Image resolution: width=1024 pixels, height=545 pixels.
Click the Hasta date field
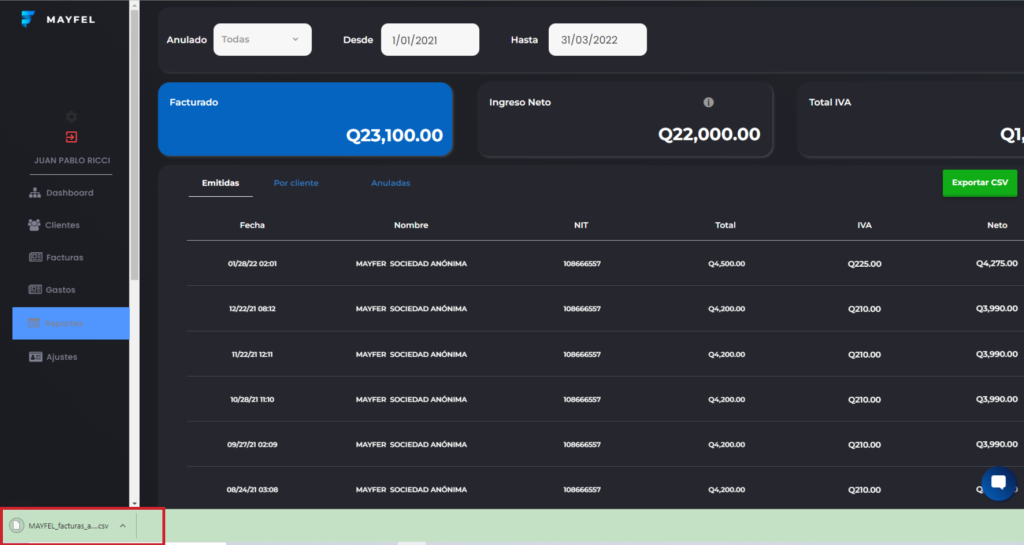(x=597, y=40)
